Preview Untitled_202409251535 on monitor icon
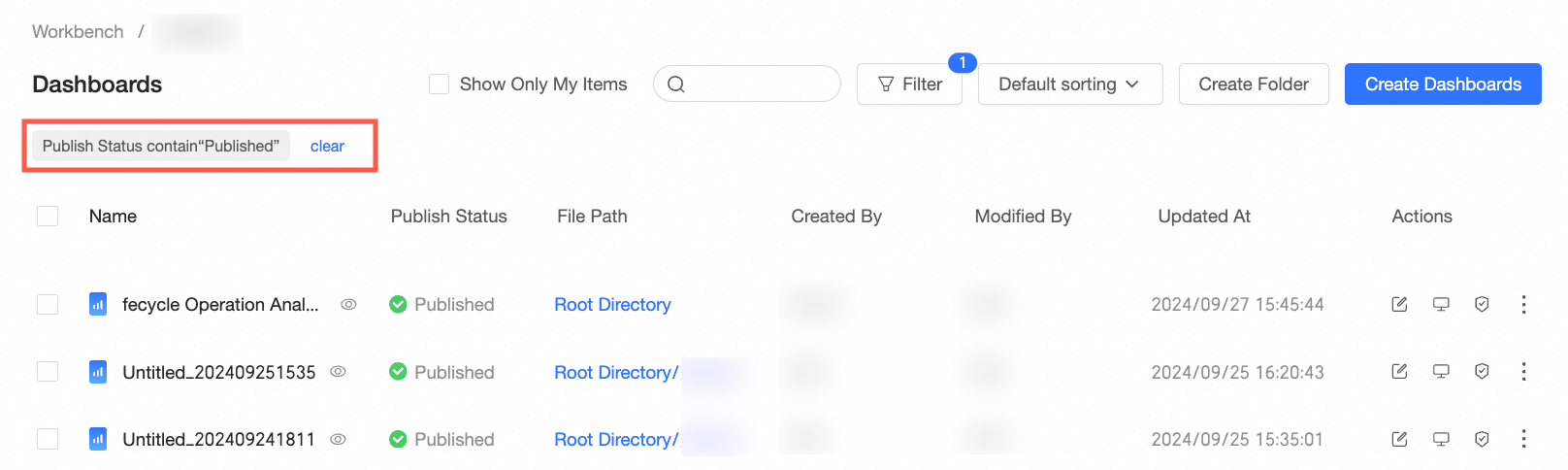This screenshot has height=470, width=1568. (1441, 372)
